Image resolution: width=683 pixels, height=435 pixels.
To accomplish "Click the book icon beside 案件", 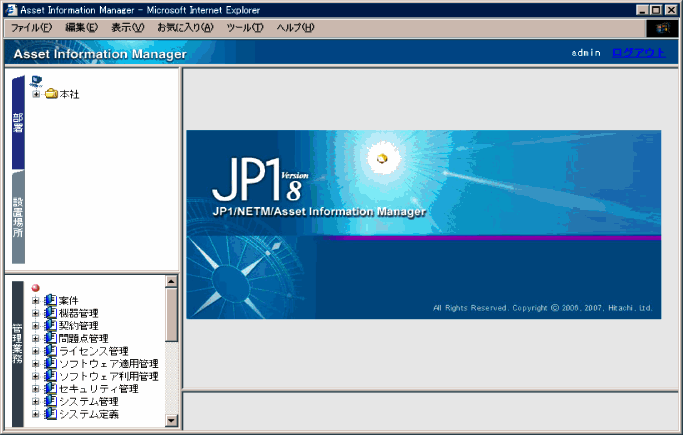I will click(x=51, y=300).
